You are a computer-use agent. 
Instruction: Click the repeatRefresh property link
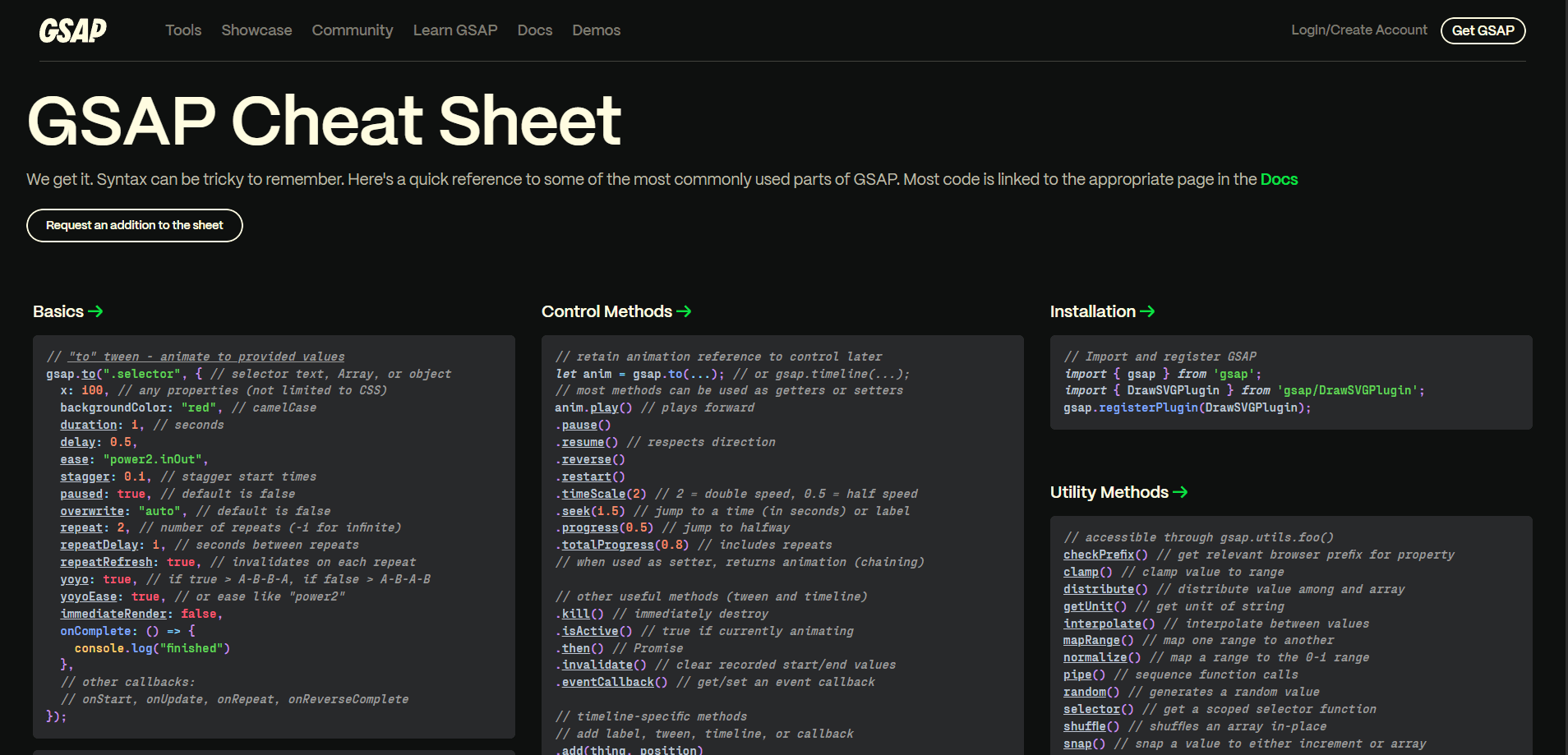[106, 562]
